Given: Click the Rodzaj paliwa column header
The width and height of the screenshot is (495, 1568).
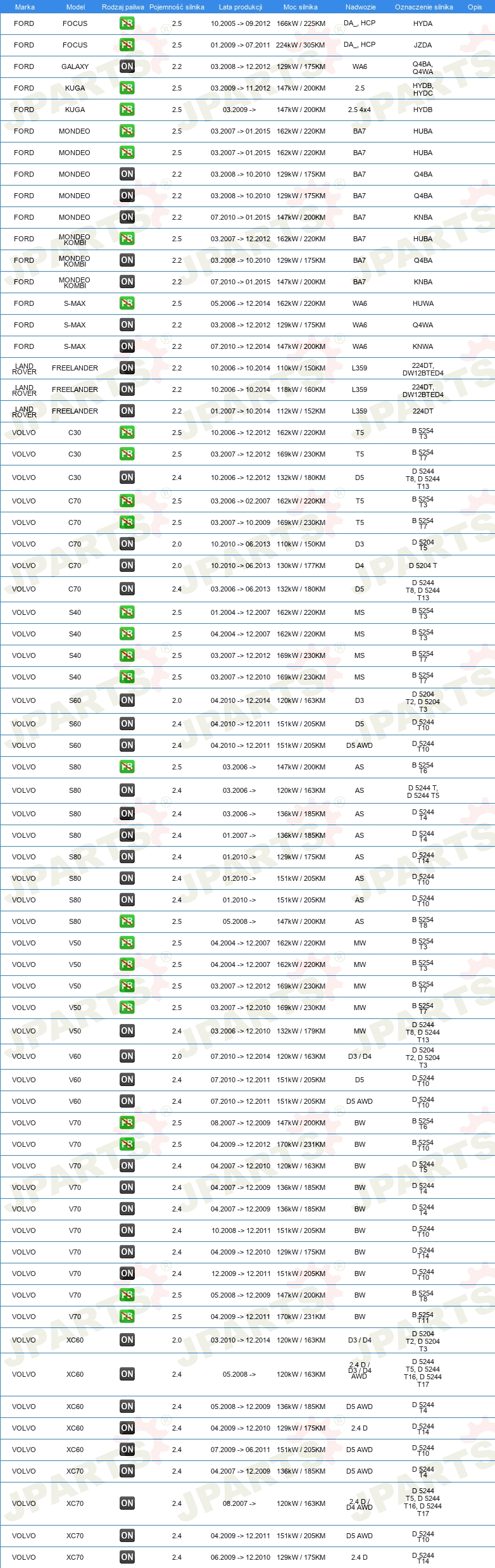Looking at the screenshot, I should pyautogui.click(x=123, y=7).
